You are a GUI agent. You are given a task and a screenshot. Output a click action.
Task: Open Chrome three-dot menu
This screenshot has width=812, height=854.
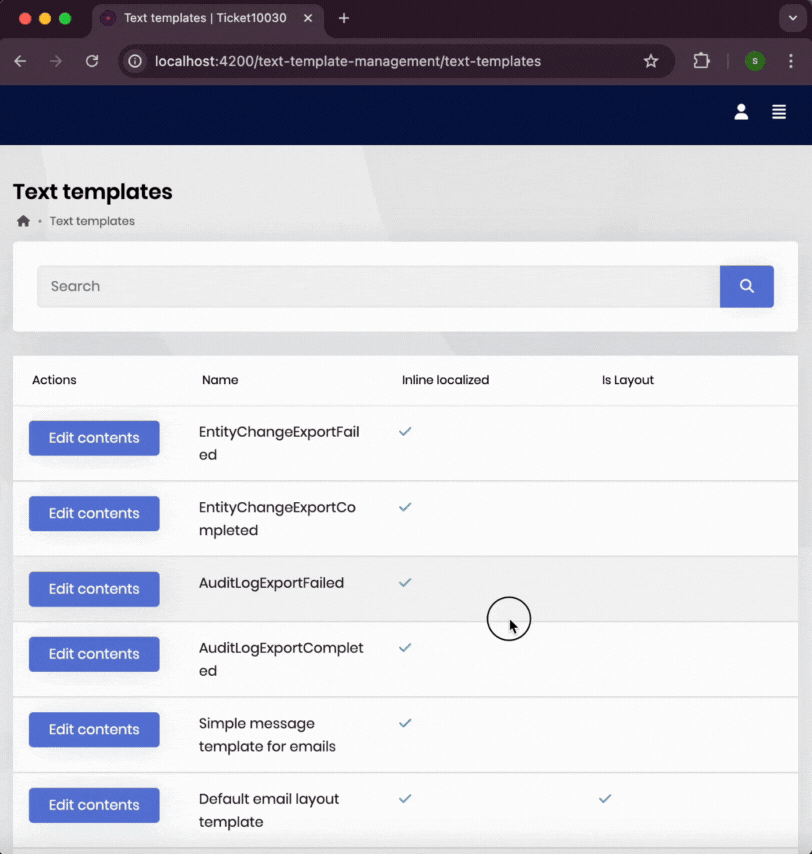tap(790, 61)
